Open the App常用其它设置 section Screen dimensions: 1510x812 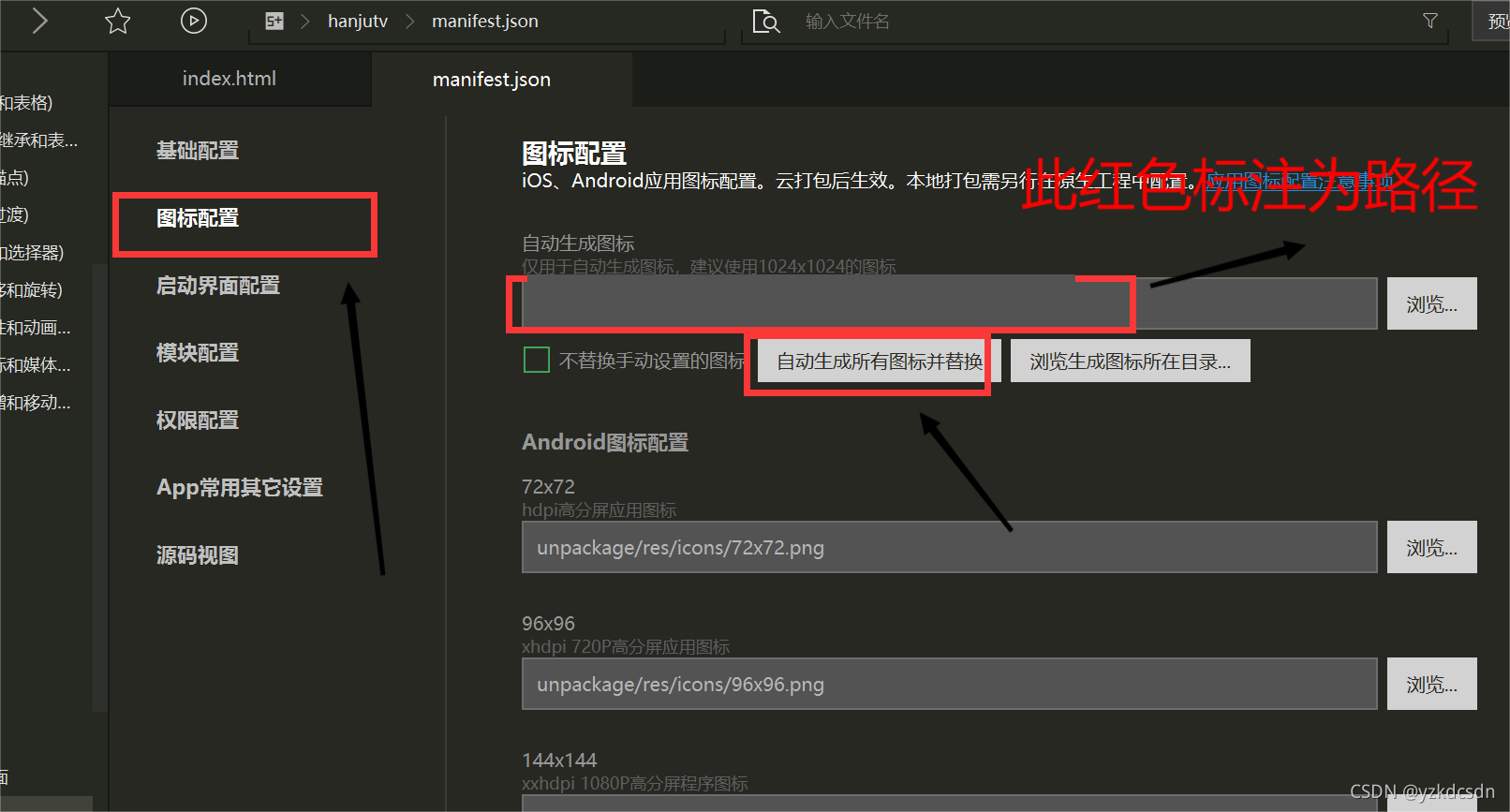click(x=240, y=488)
